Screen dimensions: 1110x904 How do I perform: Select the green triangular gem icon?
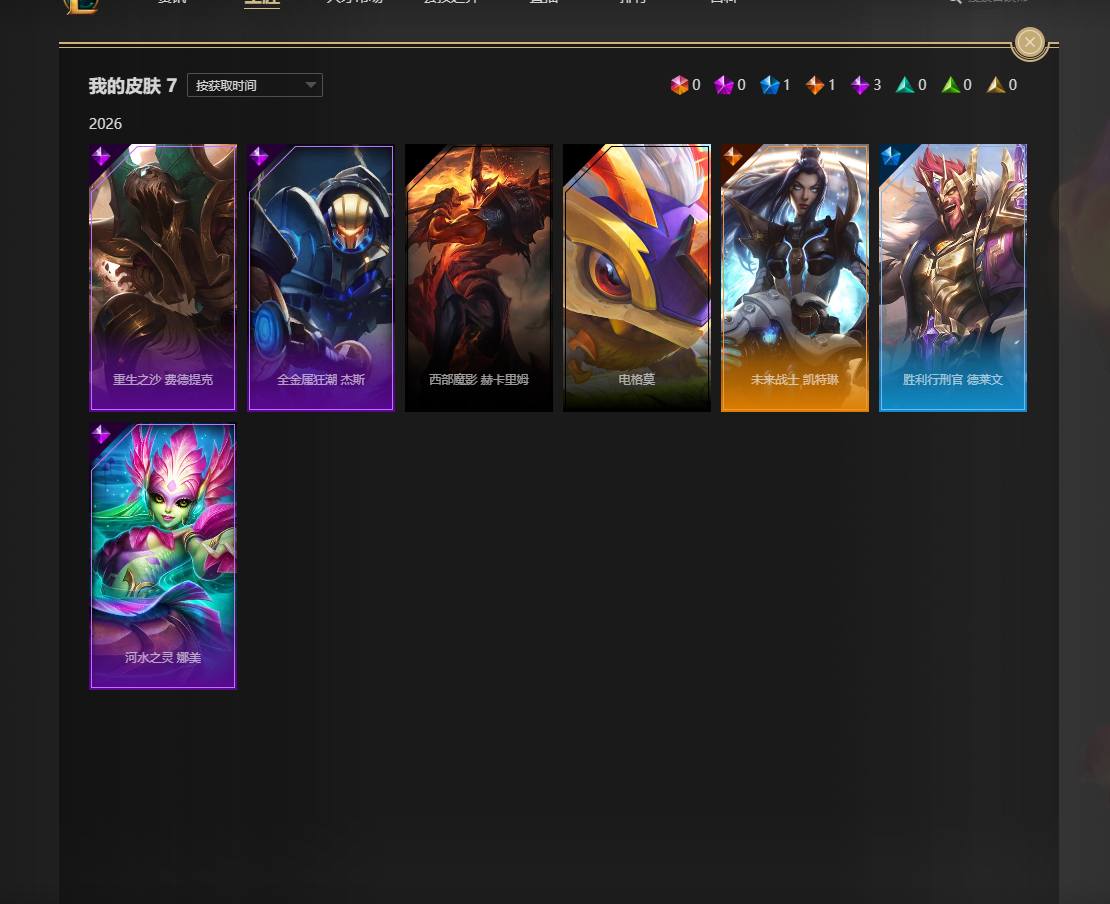tap(950, 85)
